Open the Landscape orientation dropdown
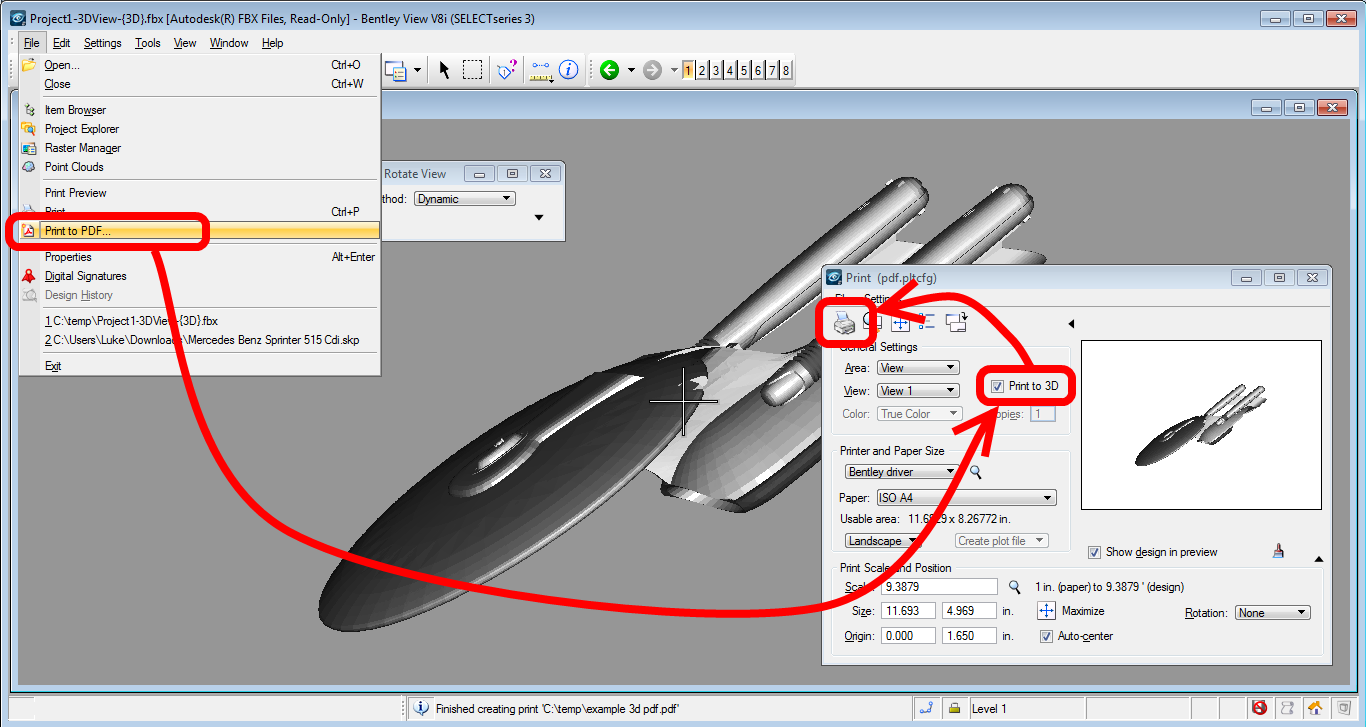This screenshot has width=1366, height=727. pos(881,541)
